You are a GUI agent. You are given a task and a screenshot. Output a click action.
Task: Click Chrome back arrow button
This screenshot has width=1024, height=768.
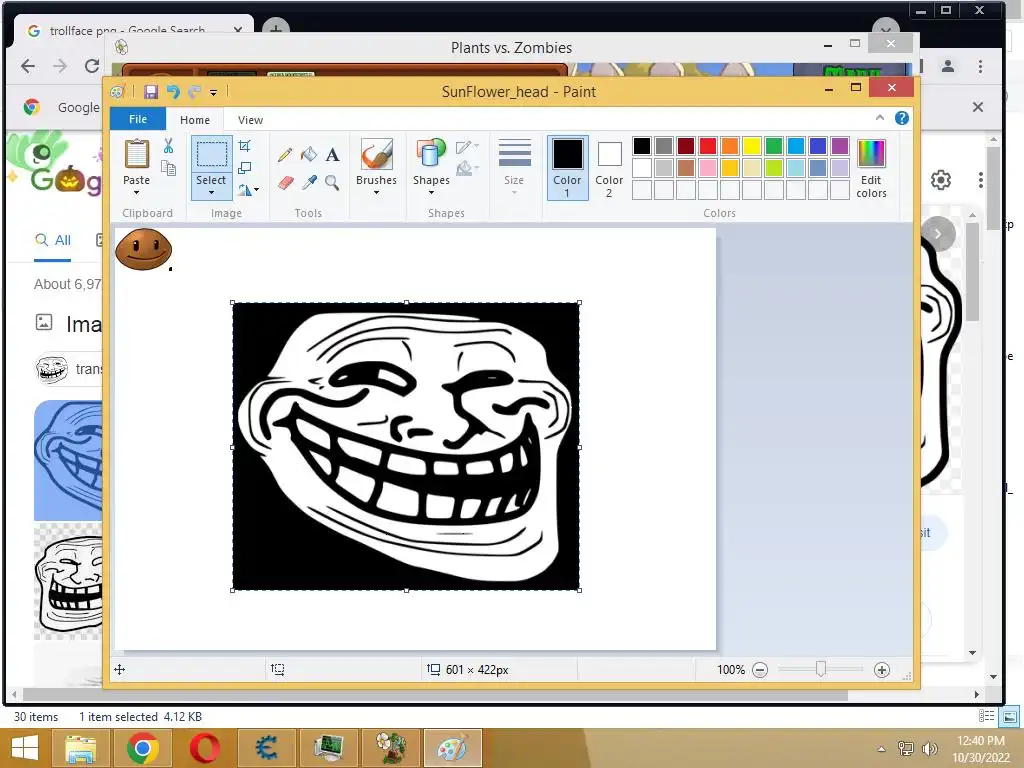[x=28, y=66]
